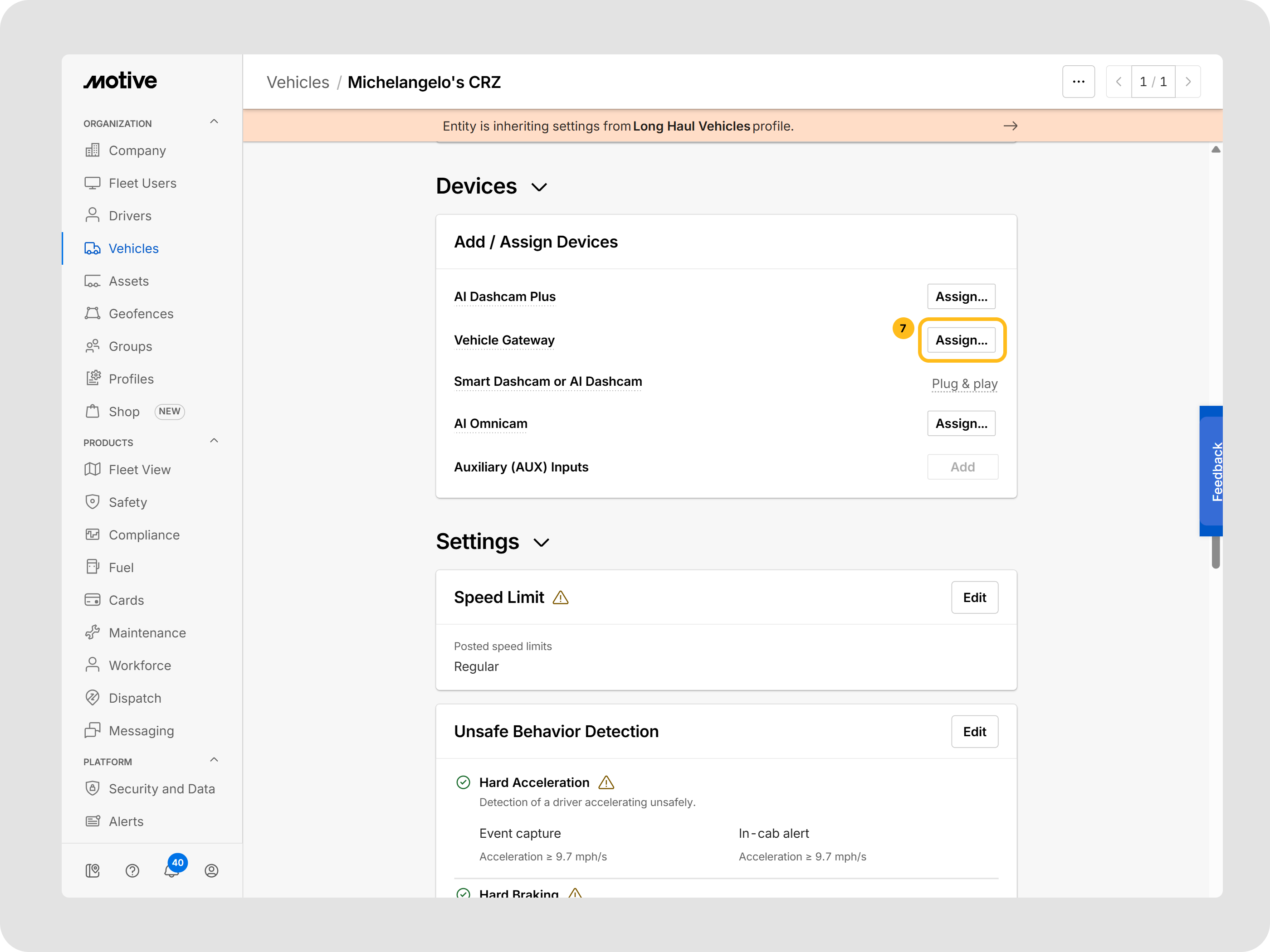This screenshot has height=952, width=1270.
Task: Click the arrow icon on inheritance banner
Action: pyautogui.click(x=1010, y=126)
